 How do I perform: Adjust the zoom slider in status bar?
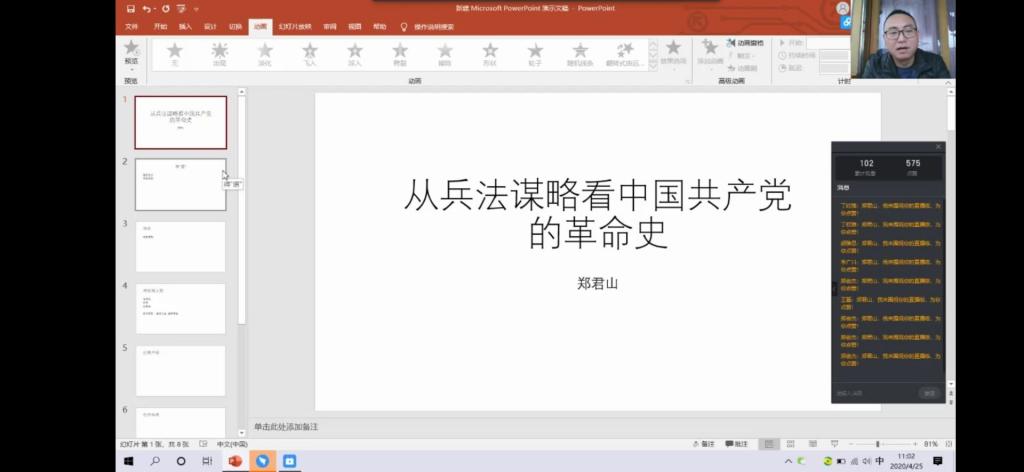pos(878,443)
